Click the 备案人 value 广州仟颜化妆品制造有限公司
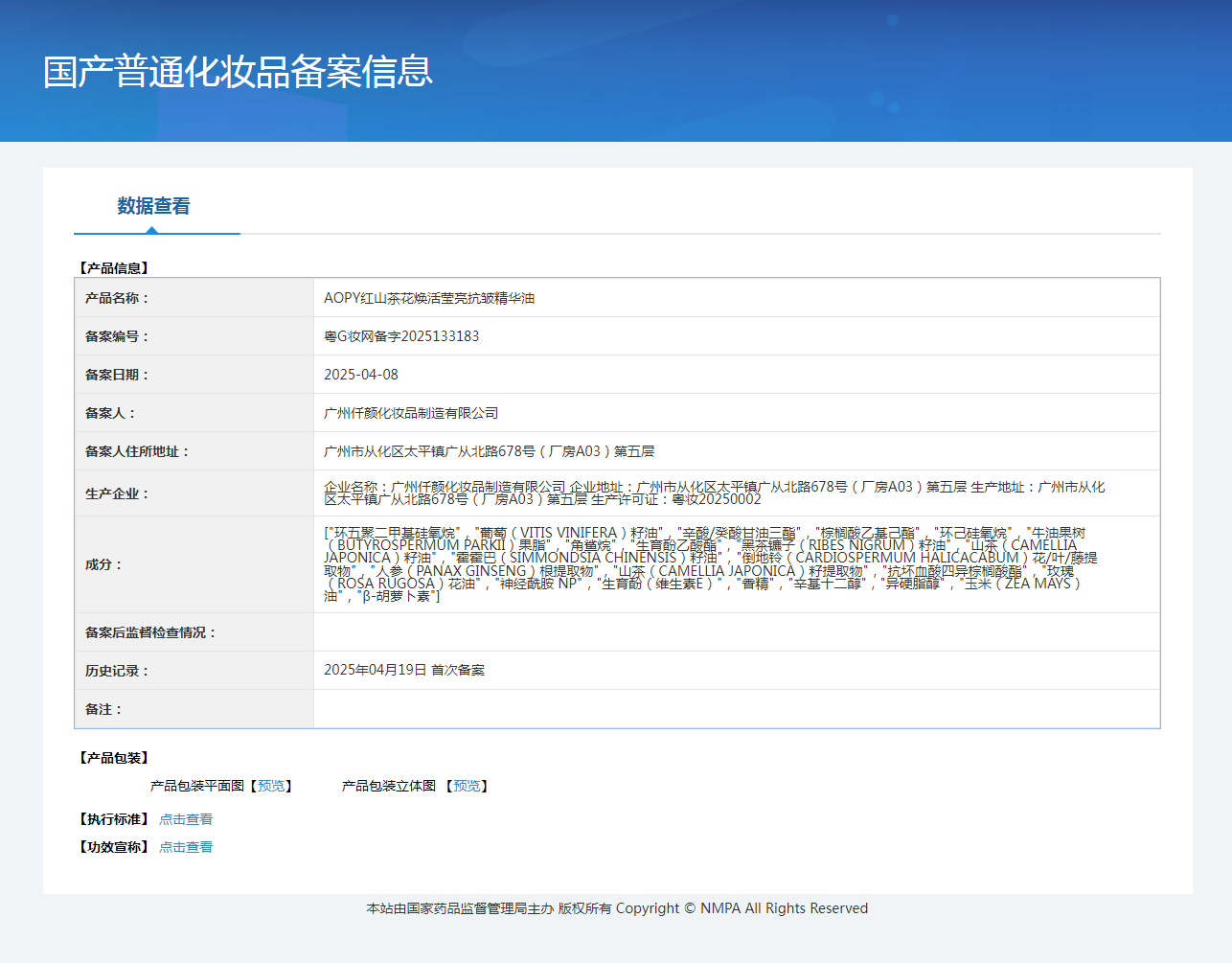The height and width of the screenshot is (963, 1232). (411, 413)
